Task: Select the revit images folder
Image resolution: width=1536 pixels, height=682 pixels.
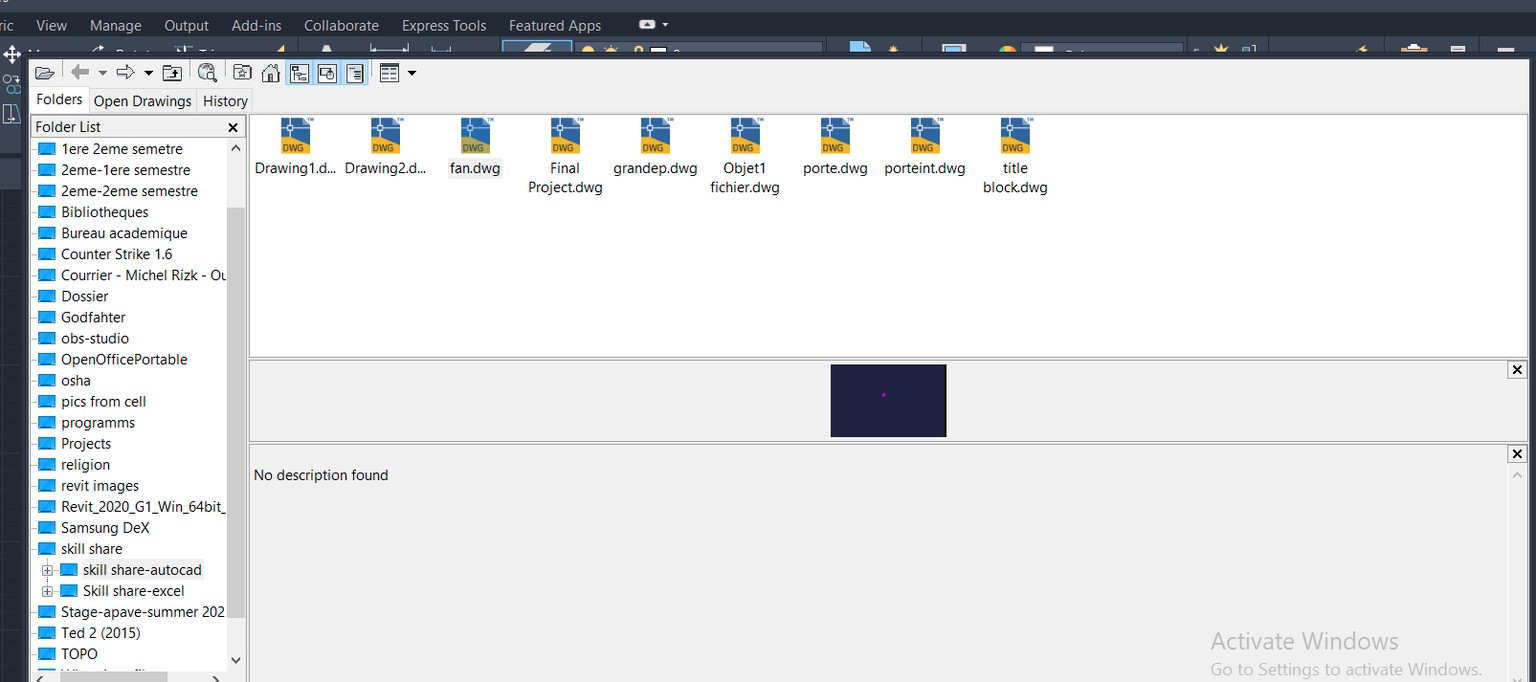Action: [x=100, y=485]
